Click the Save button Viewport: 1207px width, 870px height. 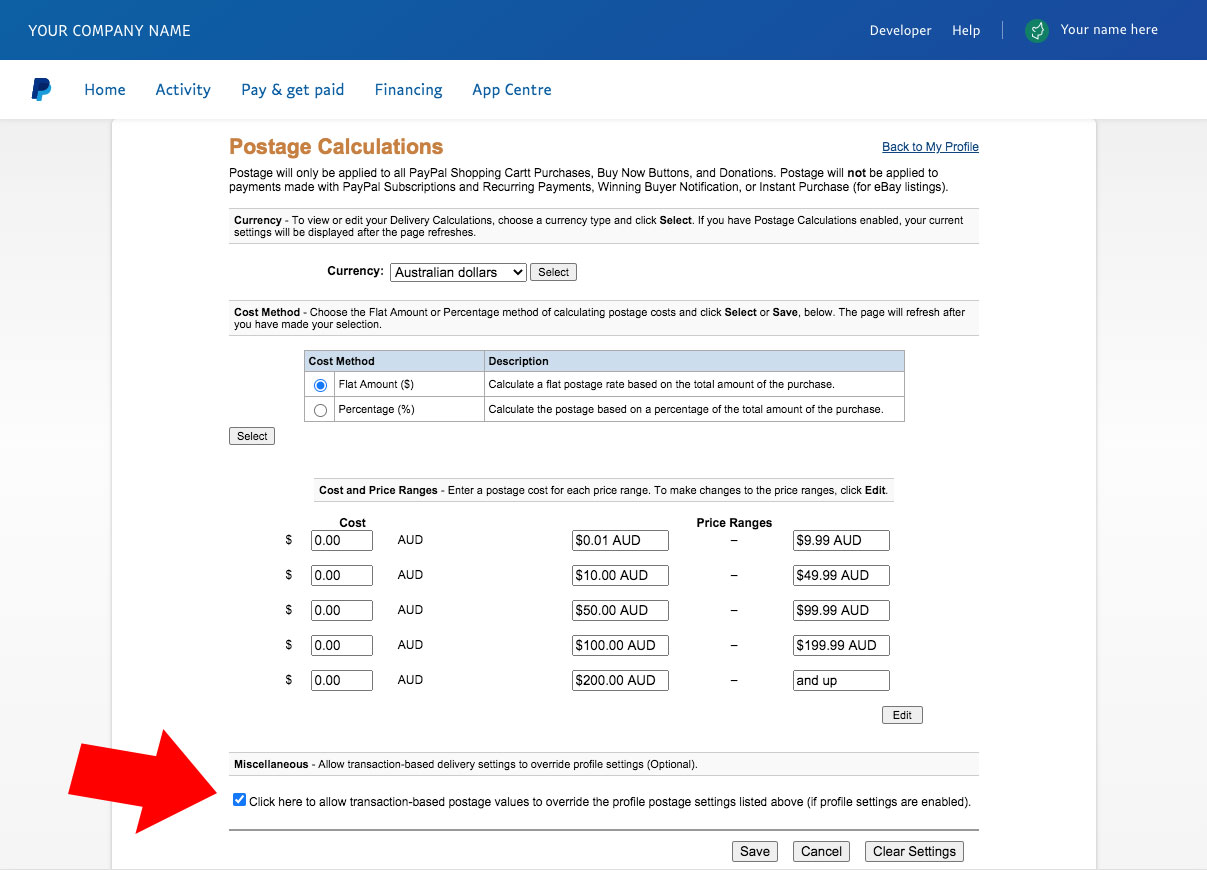pyautogui.click(x=755, y=851)
